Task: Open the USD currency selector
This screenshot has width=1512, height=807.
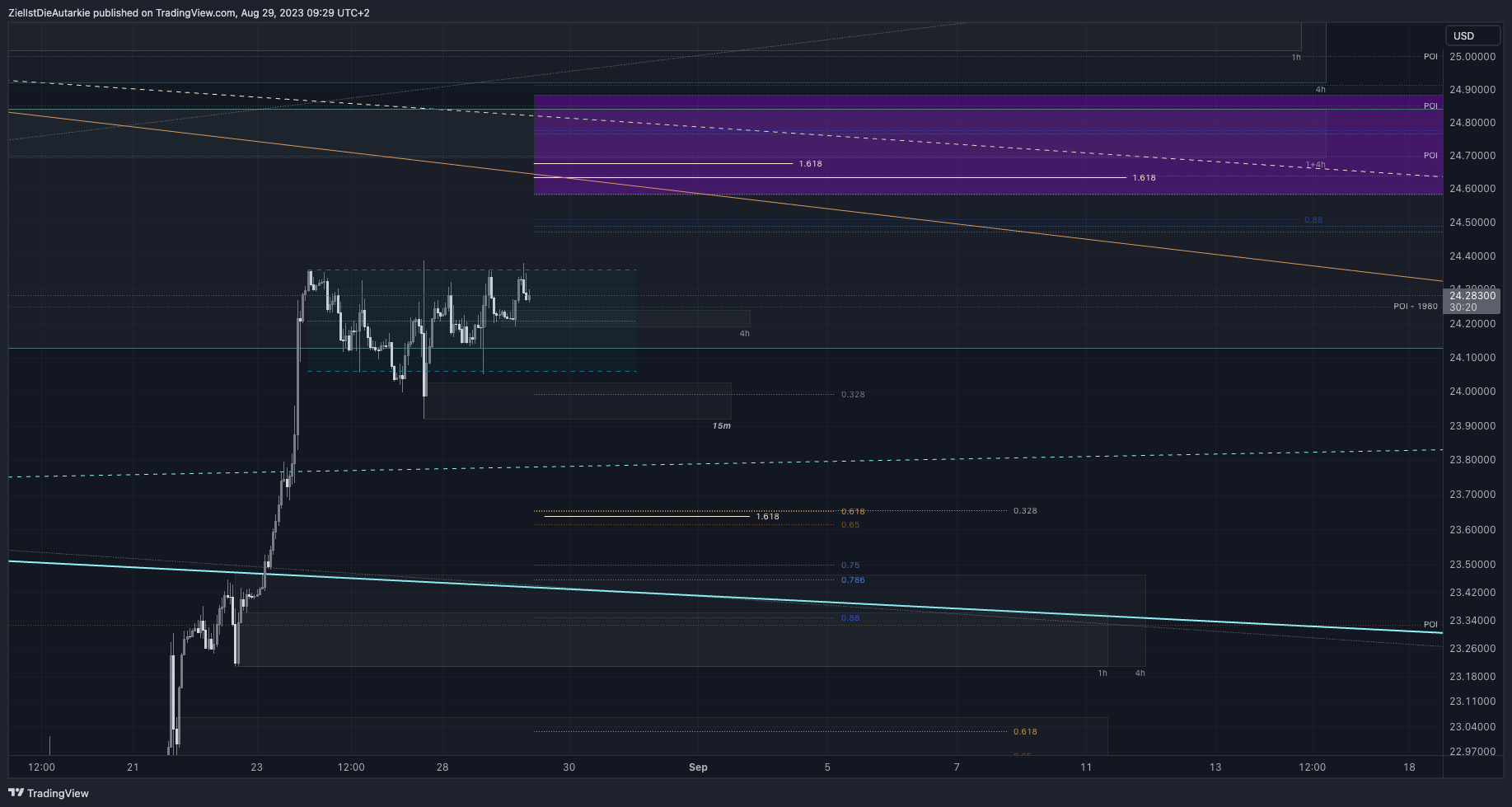Action: (1473, 35)
